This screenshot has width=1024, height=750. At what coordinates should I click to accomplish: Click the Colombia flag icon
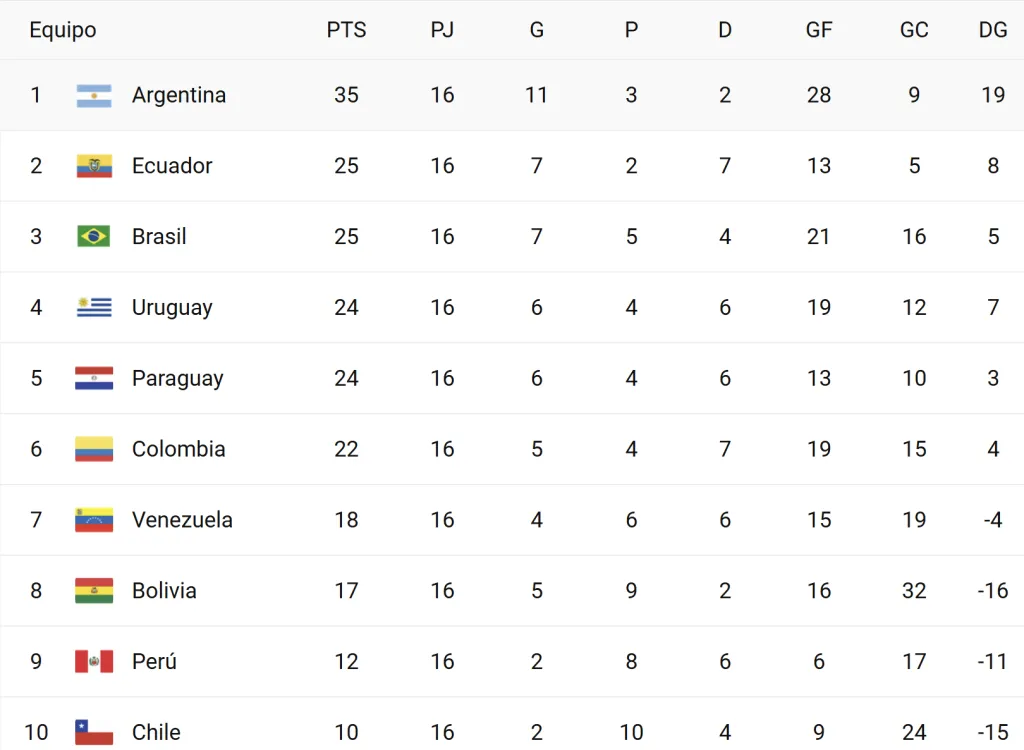tap(94, 450)
